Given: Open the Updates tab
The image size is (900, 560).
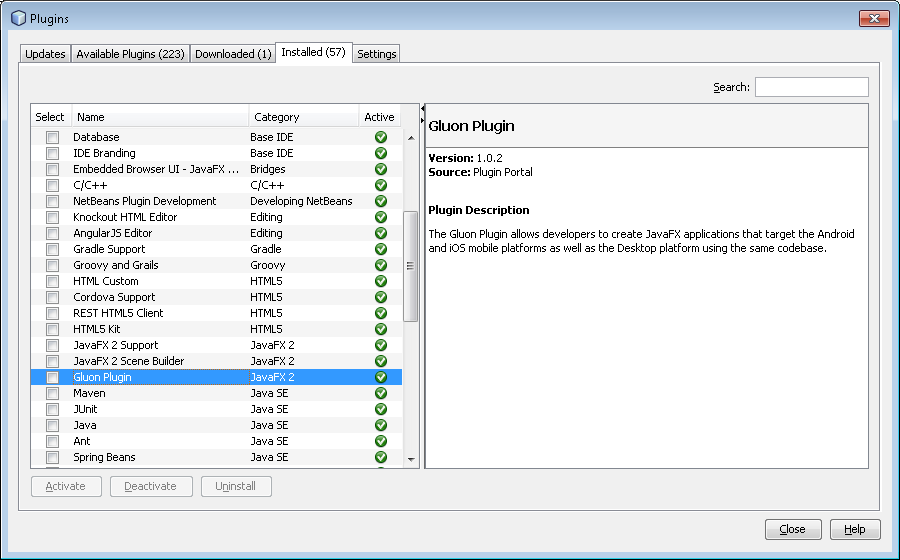Looking at the screenshot, I should [45, 54].
